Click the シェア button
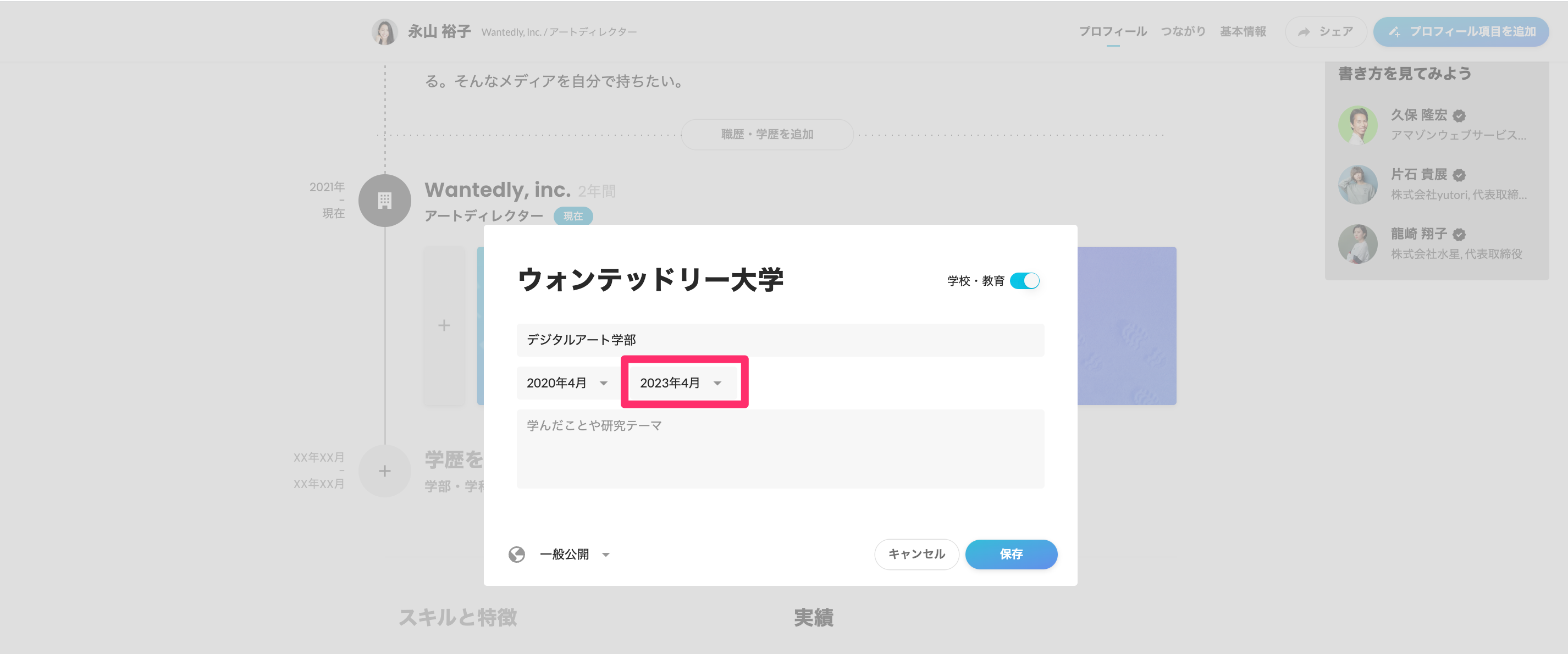This screenshot has width=1568, height=654. 1325,32
